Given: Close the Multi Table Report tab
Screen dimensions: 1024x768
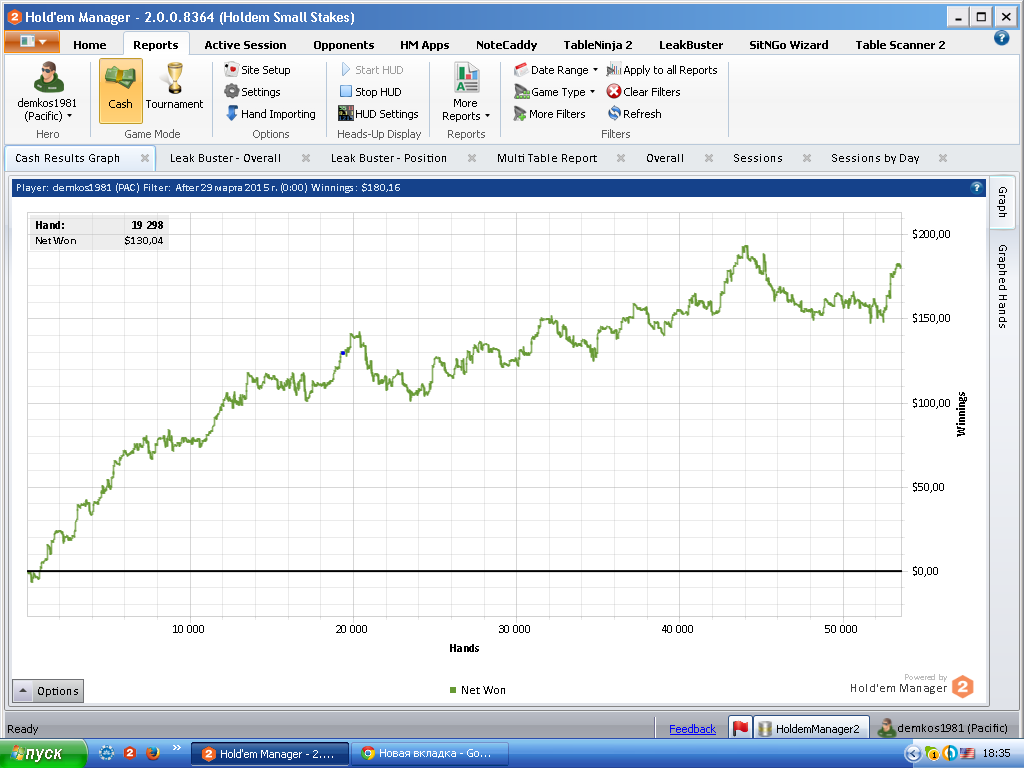Looking at the screenshot, I should tap(621, 158).
